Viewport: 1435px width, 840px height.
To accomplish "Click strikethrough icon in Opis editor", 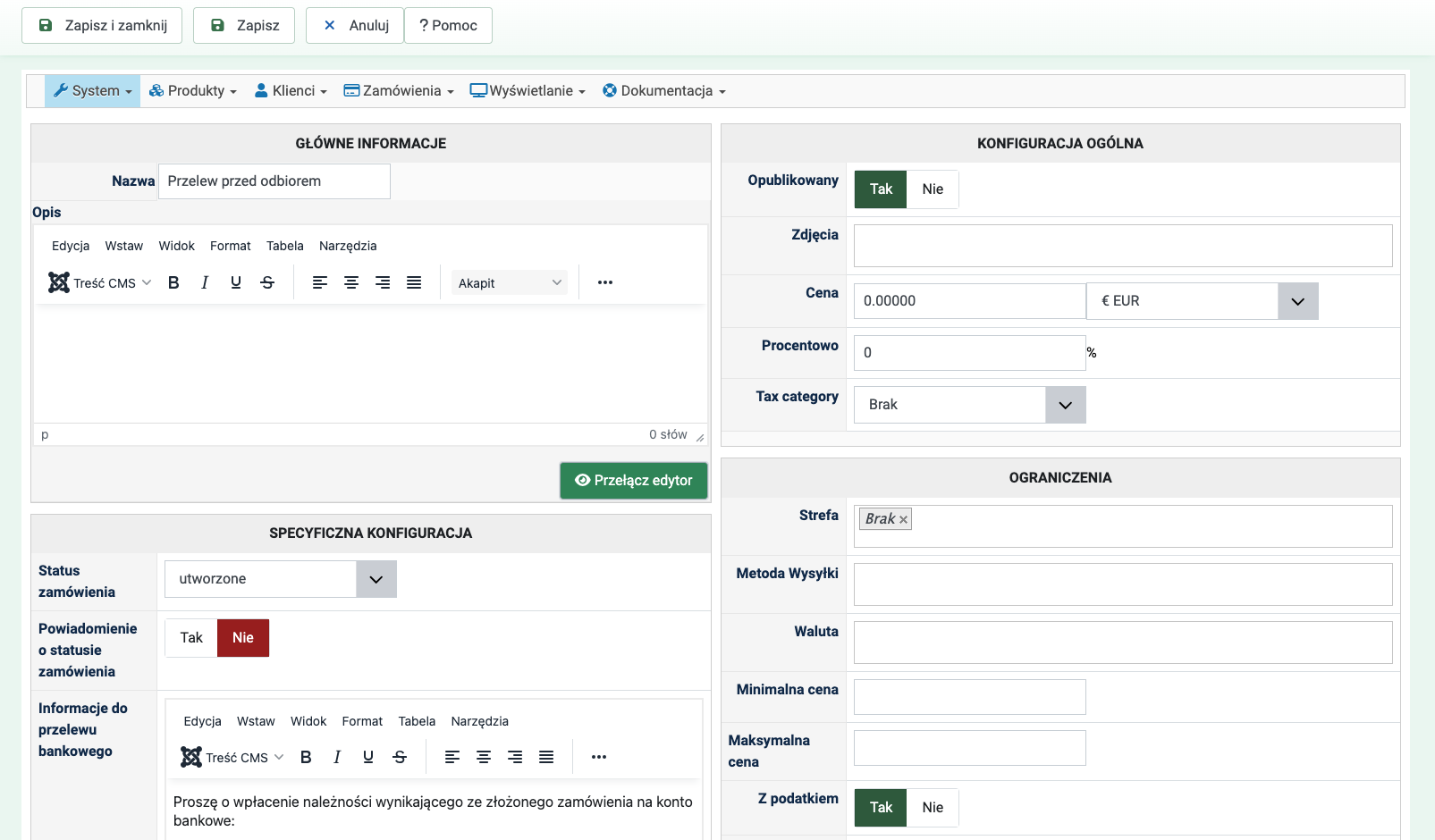I will click(x=267, y=282).
